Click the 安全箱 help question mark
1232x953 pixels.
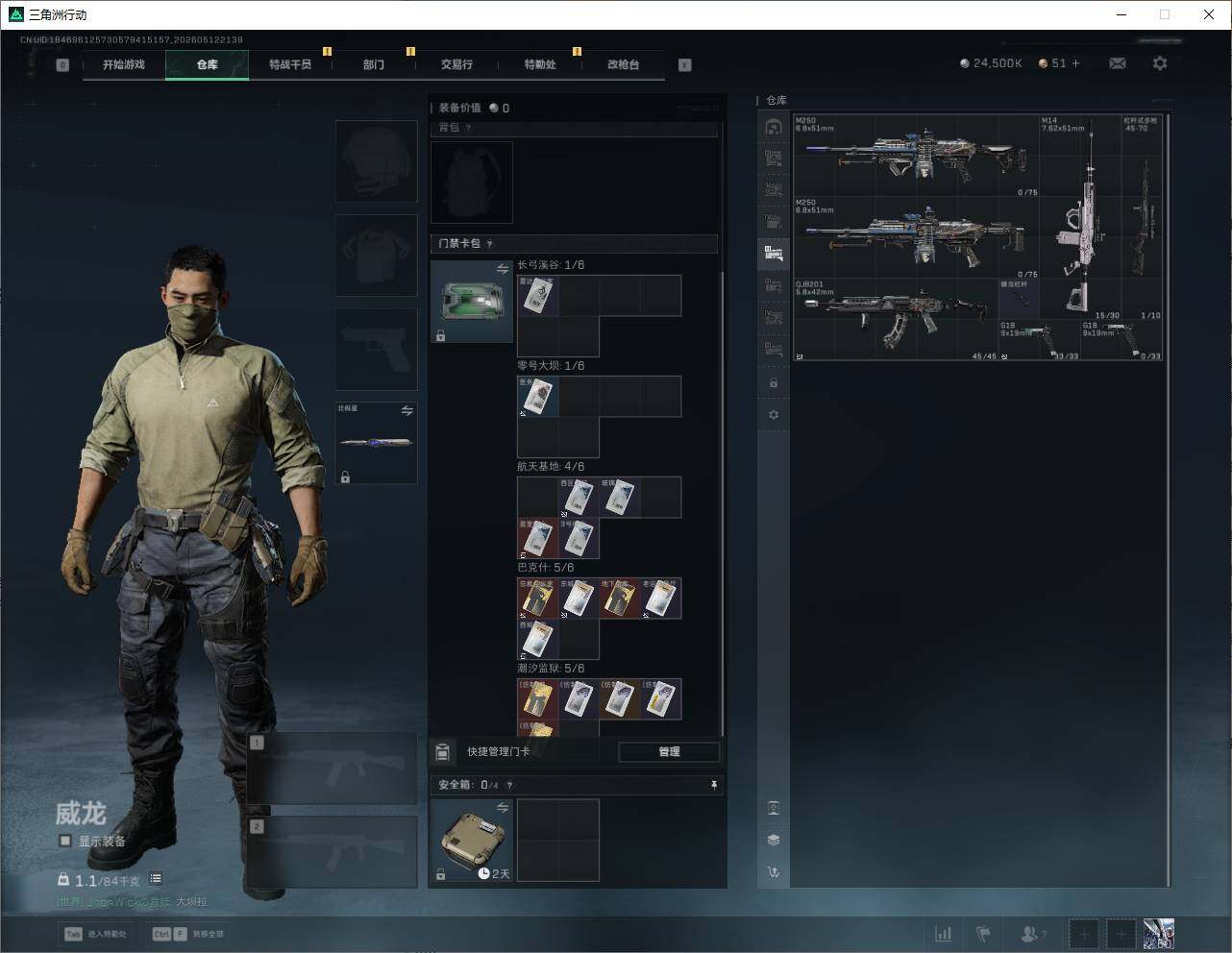coord(509,785)
